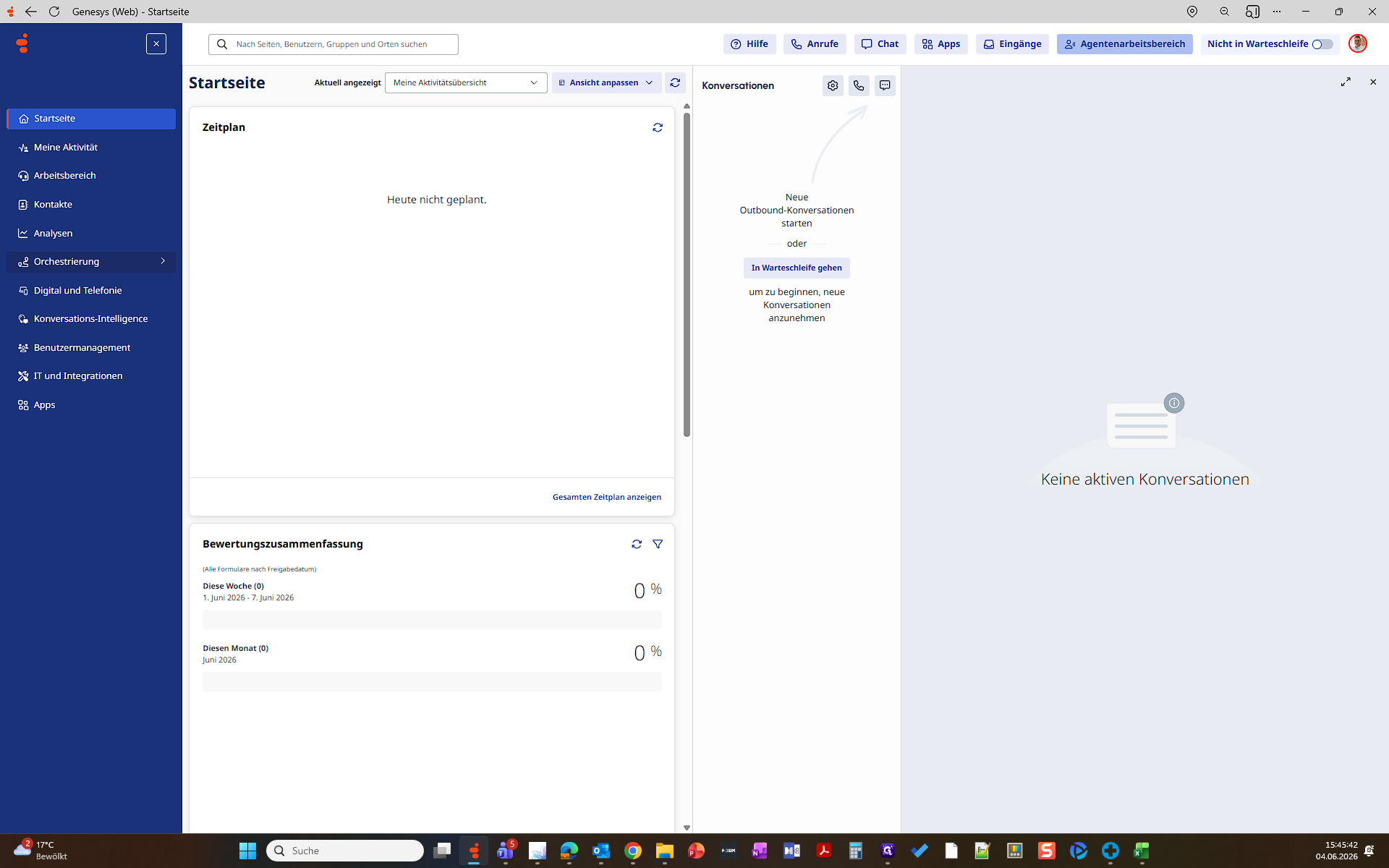Open Microsoft Teams from taskbar

click(506, 851)
